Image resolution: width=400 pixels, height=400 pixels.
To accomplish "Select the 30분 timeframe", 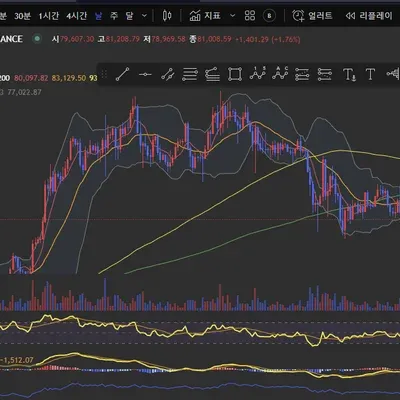I will click(x=22, y=16).
